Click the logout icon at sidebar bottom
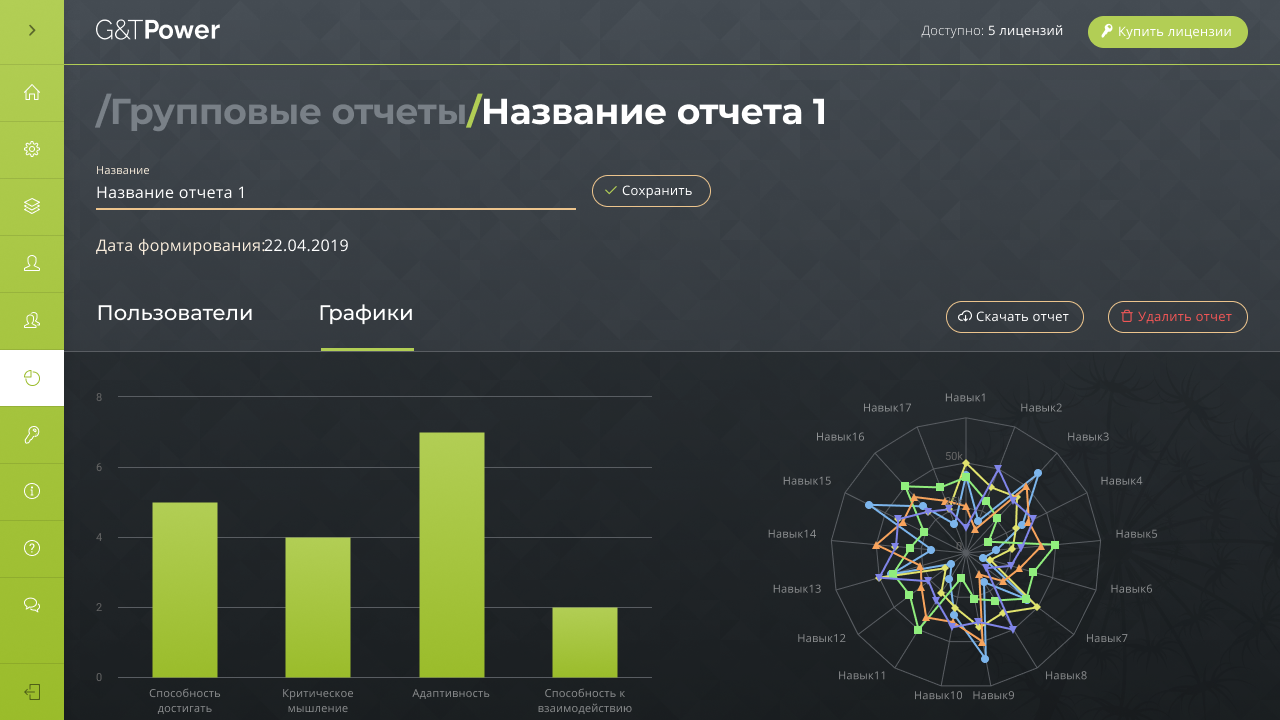Viewport: 1280px width, 720px height. [x=32, y=692]
